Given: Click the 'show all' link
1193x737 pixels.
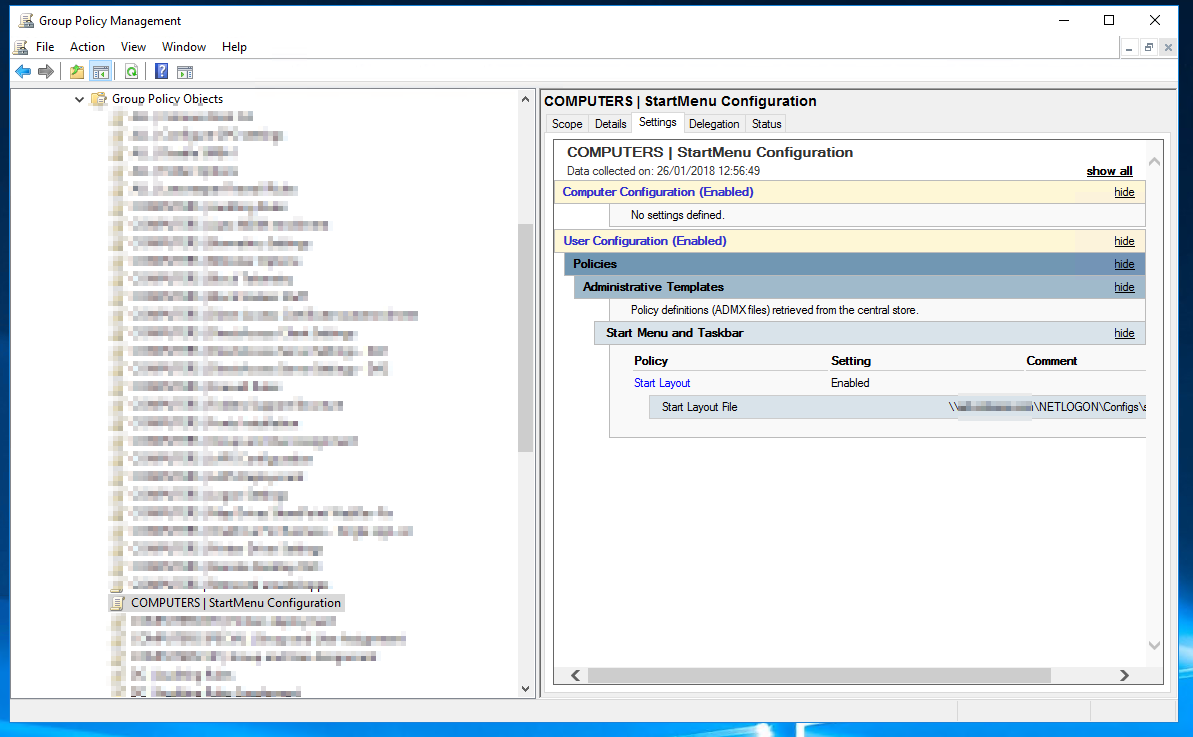Looking at the screenshot, I should [1109, 171].
